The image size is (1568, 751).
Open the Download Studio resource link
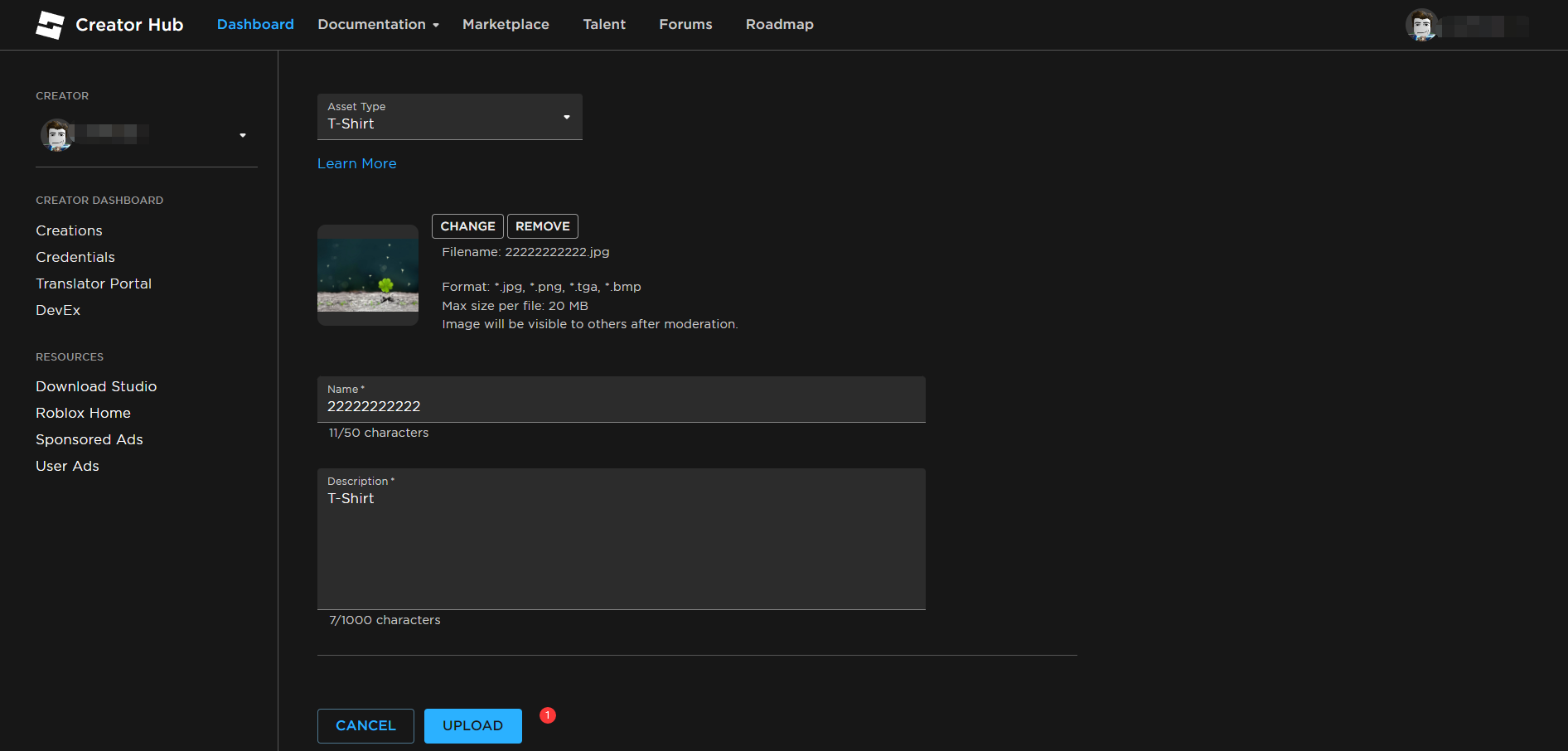coord(96,386)
